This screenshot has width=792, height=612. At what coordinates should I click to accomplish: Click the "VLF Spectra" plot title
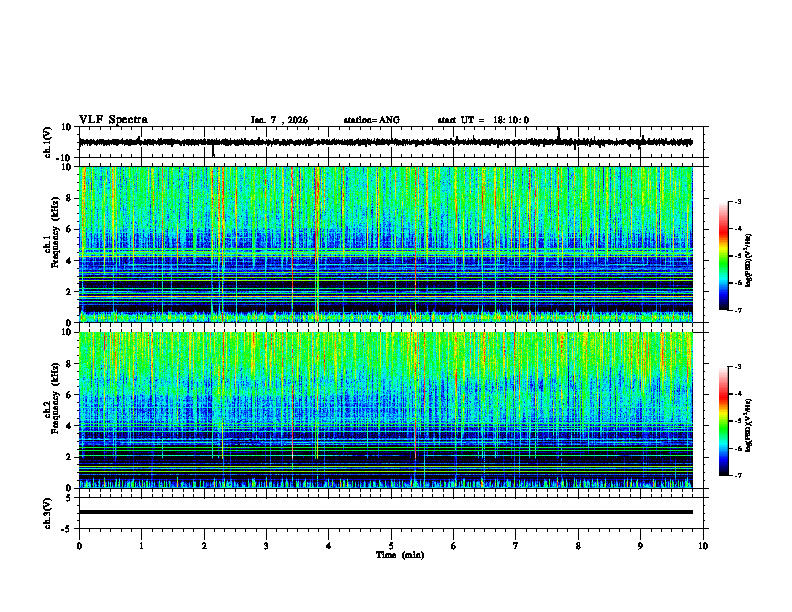click(113, 120)
